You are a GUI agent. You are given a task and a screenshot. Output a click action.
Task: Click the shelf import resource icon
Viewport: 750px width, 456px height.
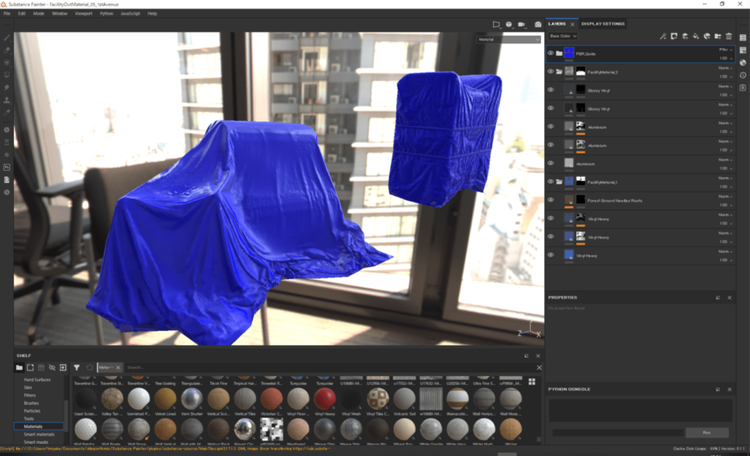coord(63,367)
